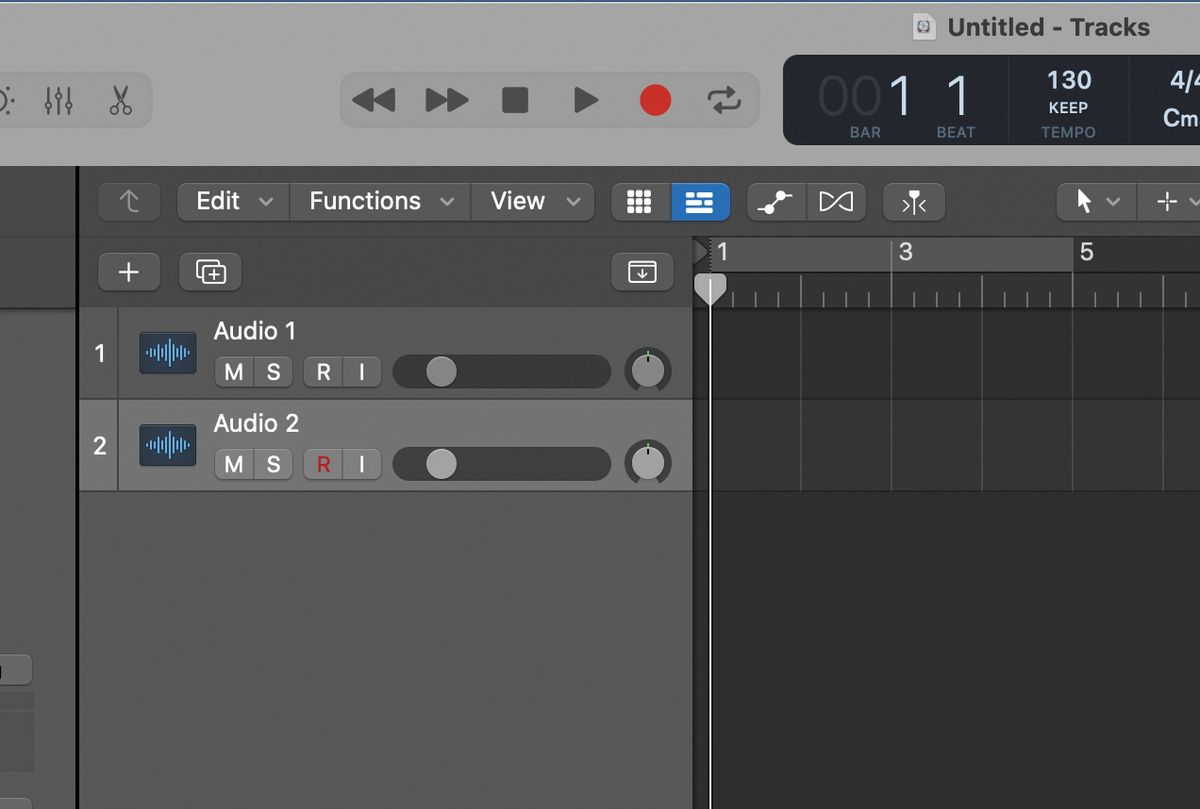Open the track header configuration dropdown
This screenshot has width=1200, height=809.
coord(641,271)
